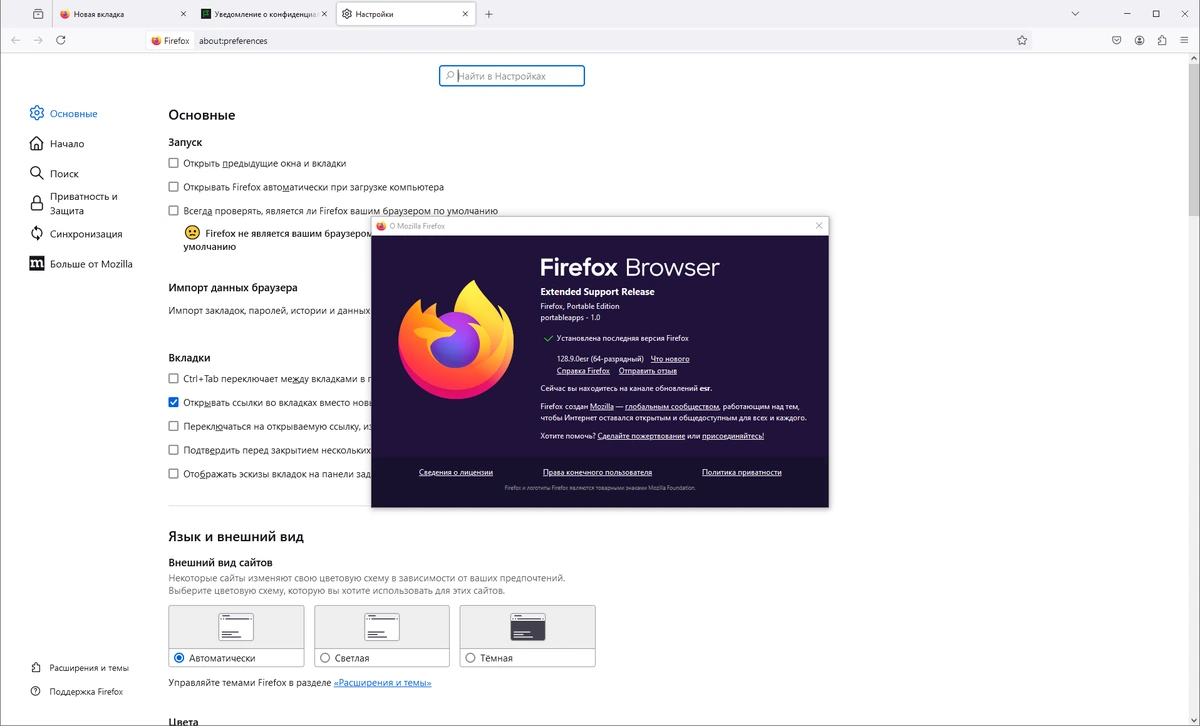Open Поддержка Firefox in the sidebar
The height and width of the screenshot is (726, 1200).
78,691
